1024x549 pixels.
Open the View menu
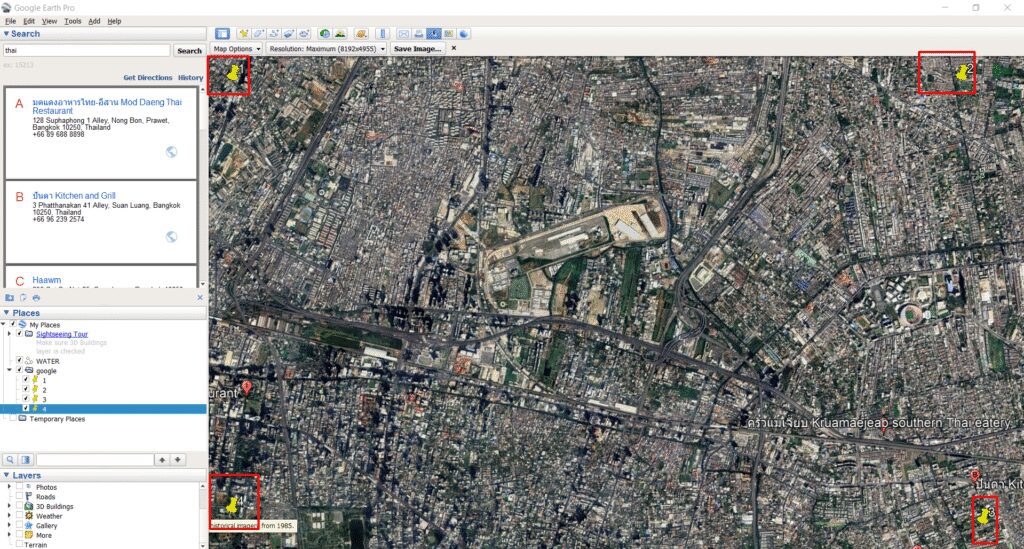tap(49, 21)
